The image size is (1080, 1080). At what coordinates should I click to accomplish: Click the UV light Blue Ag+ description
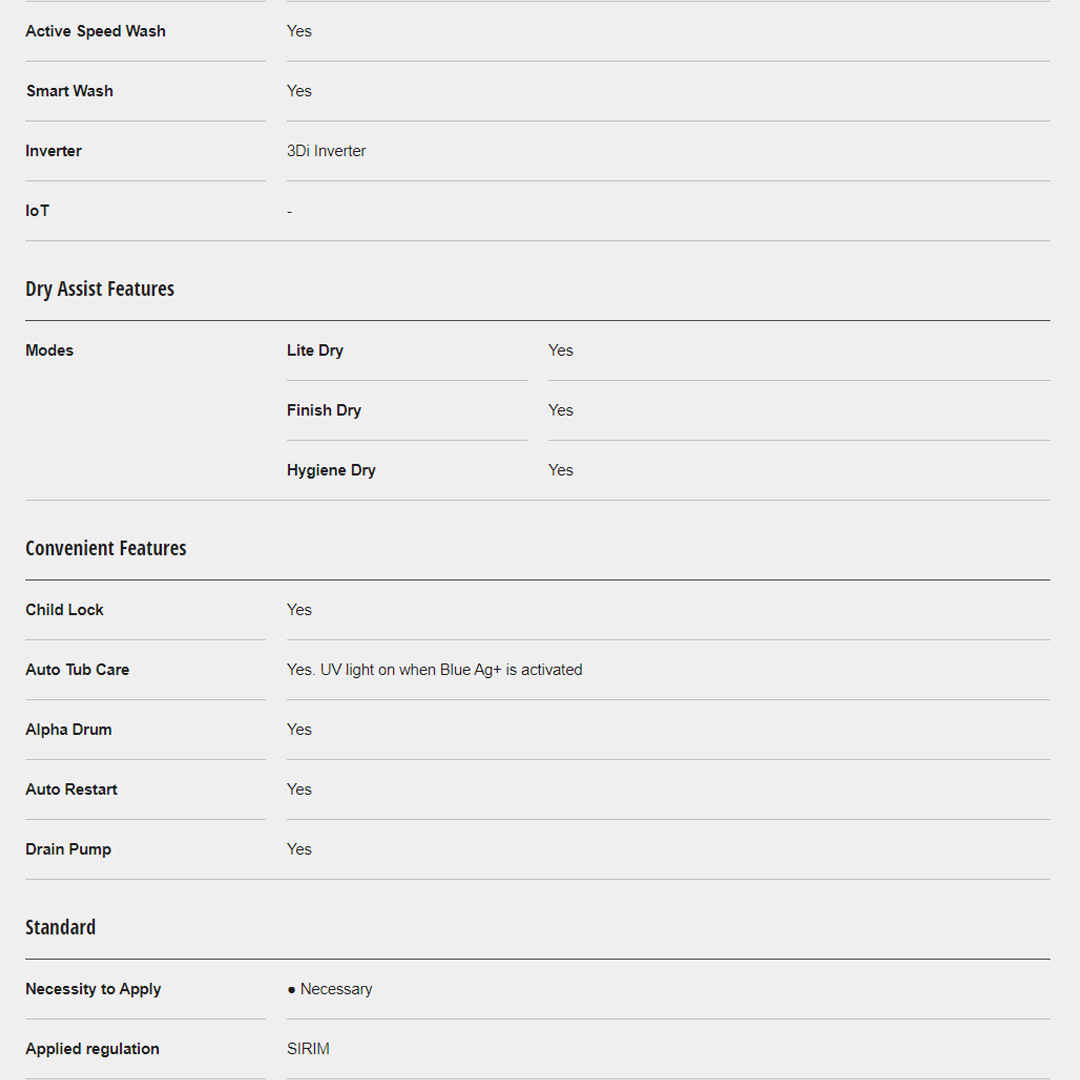click(x=434, y=670)
